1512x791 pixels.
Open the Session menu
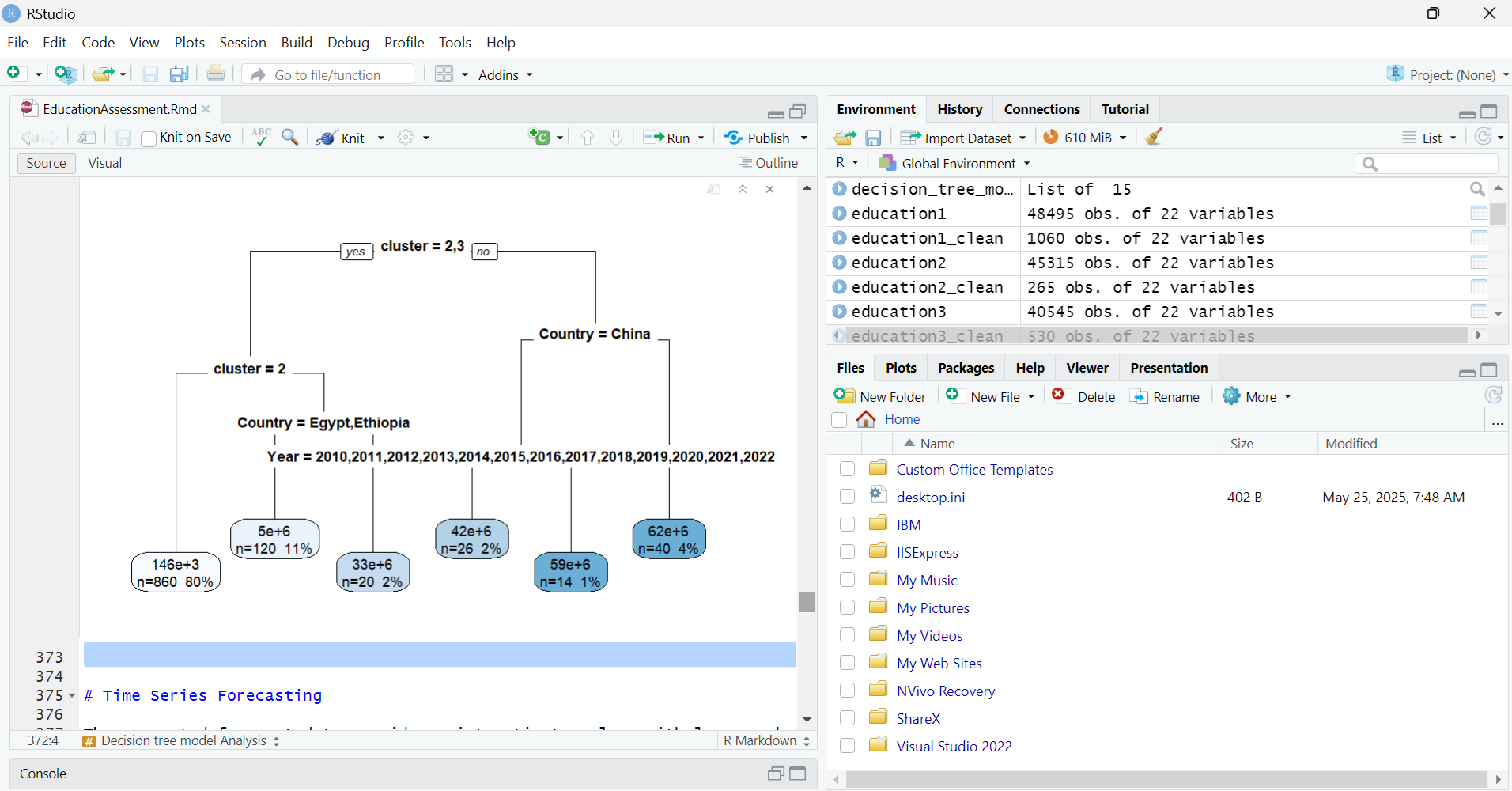pos(242,43)
